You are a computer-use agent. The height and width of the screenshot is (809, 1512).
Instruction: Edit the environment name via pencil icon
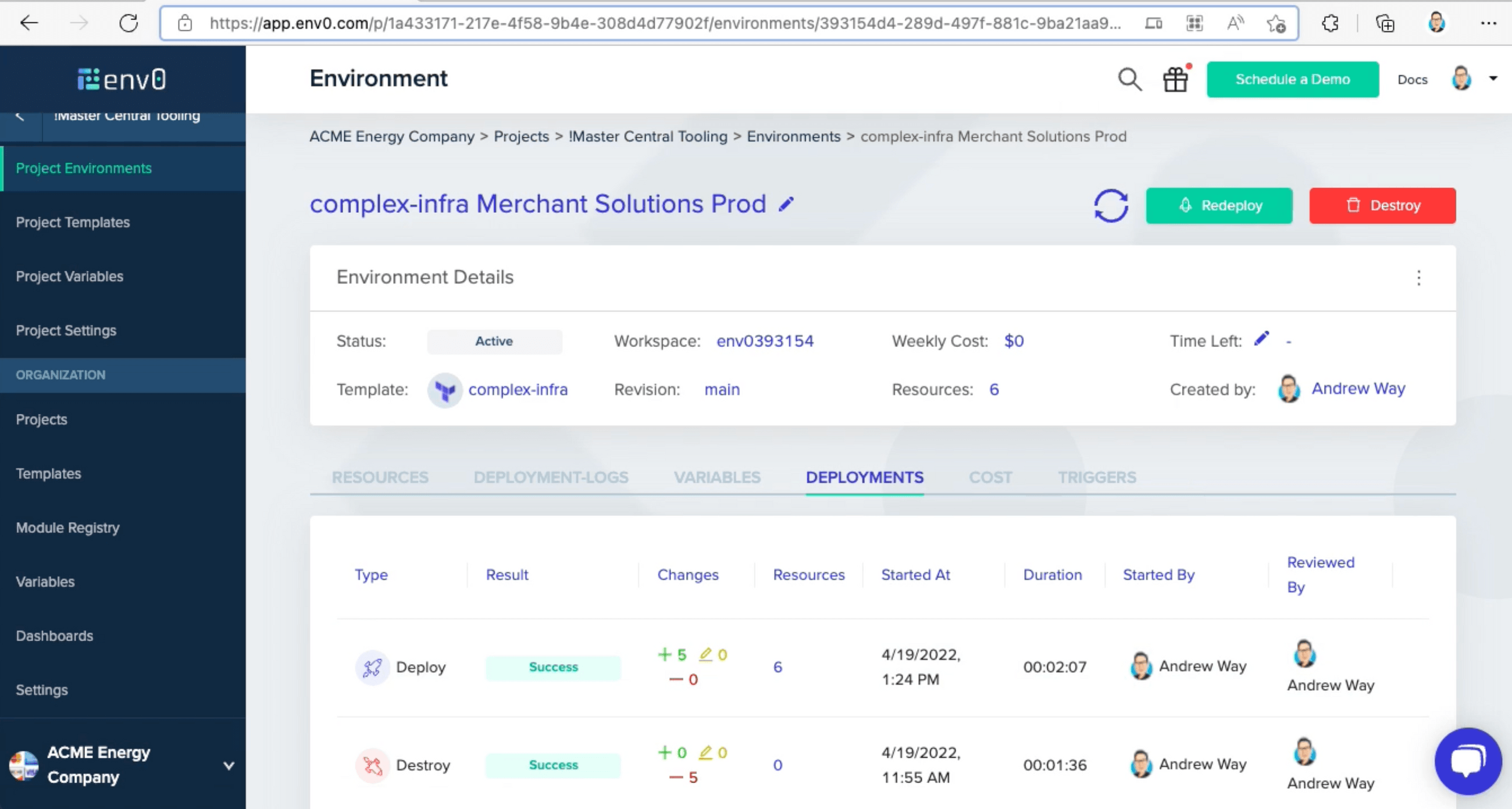[787, 205]
